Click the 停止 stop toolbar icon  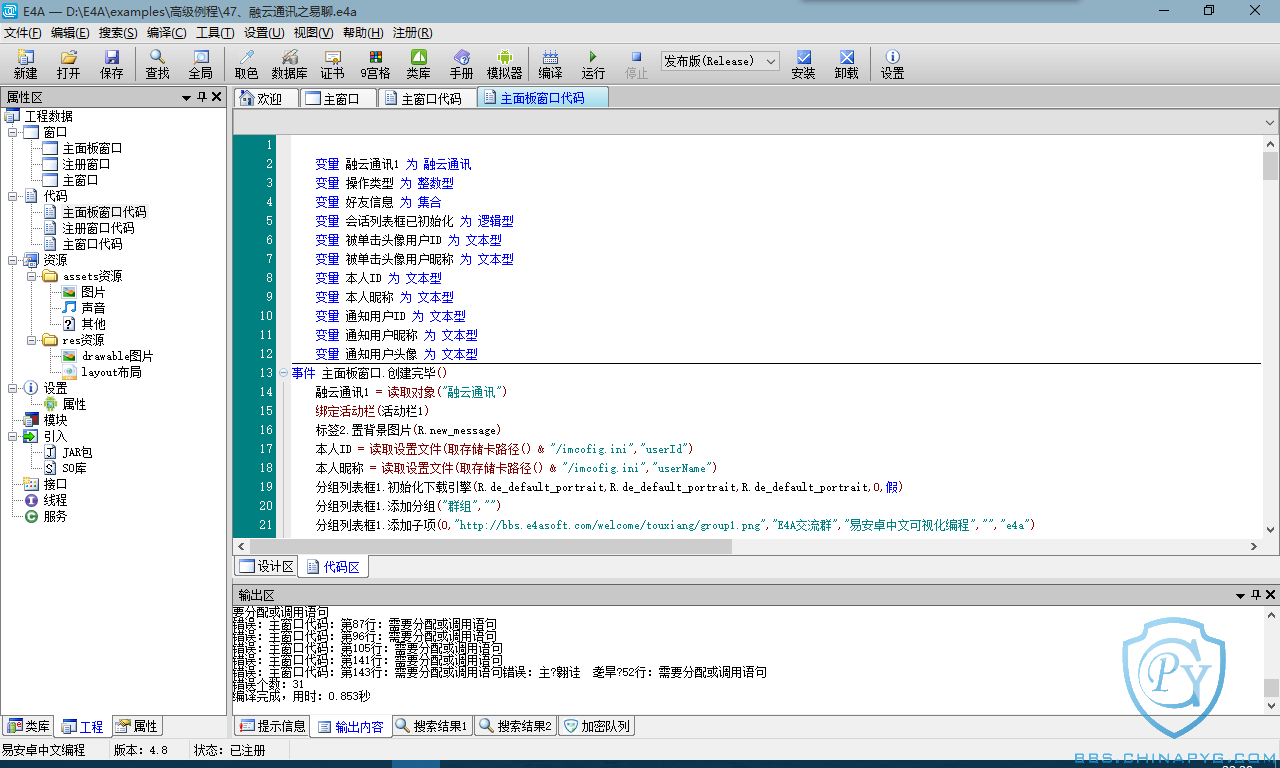(636, 64)
